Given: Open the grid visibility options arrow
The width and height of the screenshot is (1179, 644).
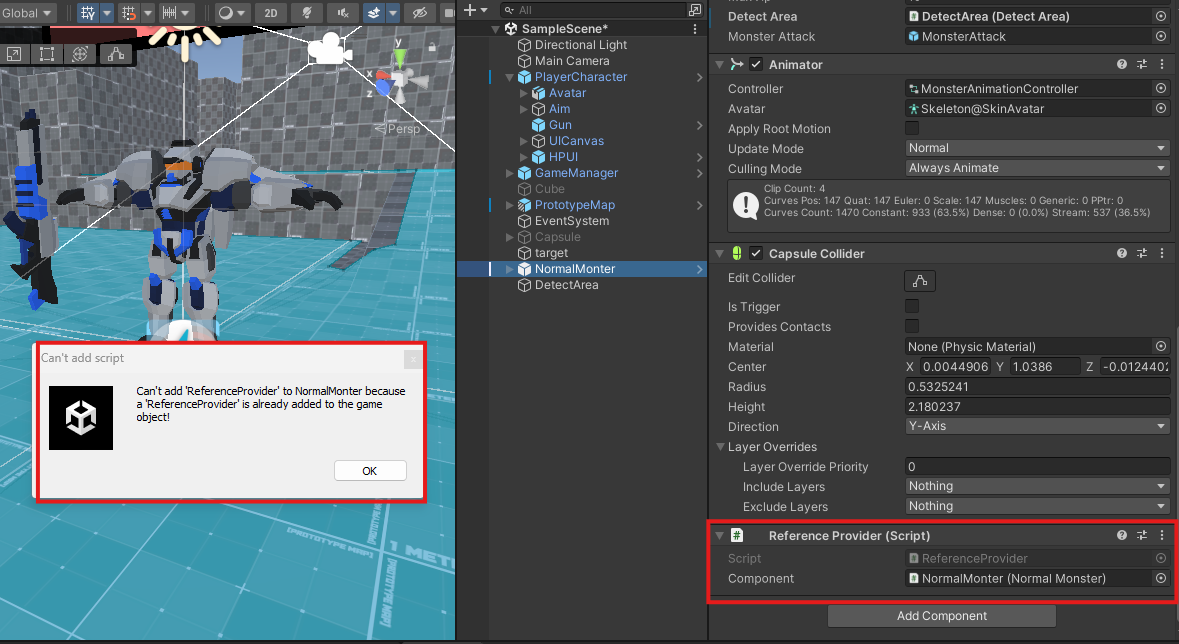Looking at the screenshot, I should pyautogui.click(x=107, y=13).
